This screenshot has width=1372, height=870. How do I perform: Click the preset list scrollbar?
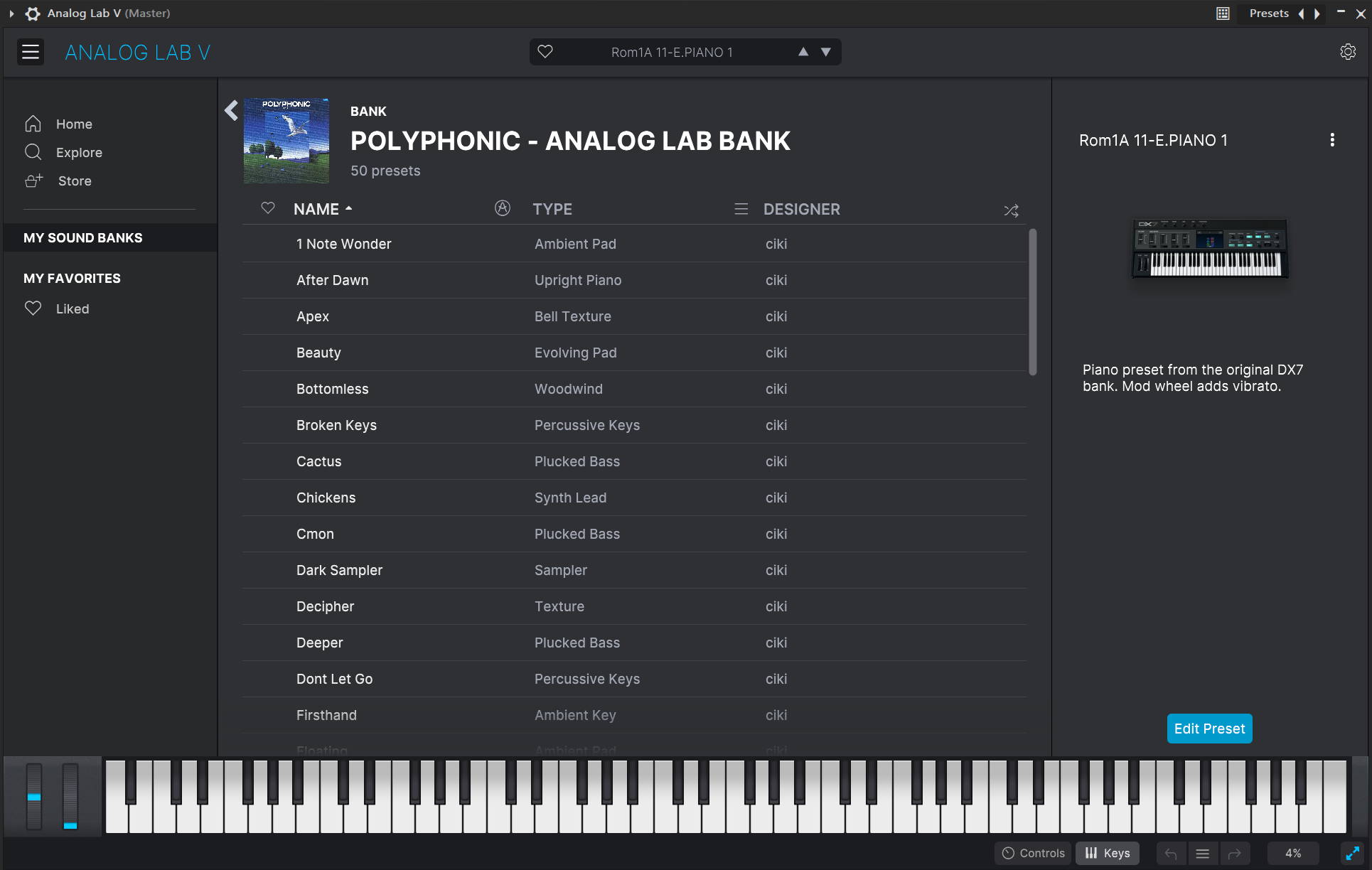[1033, 301]
